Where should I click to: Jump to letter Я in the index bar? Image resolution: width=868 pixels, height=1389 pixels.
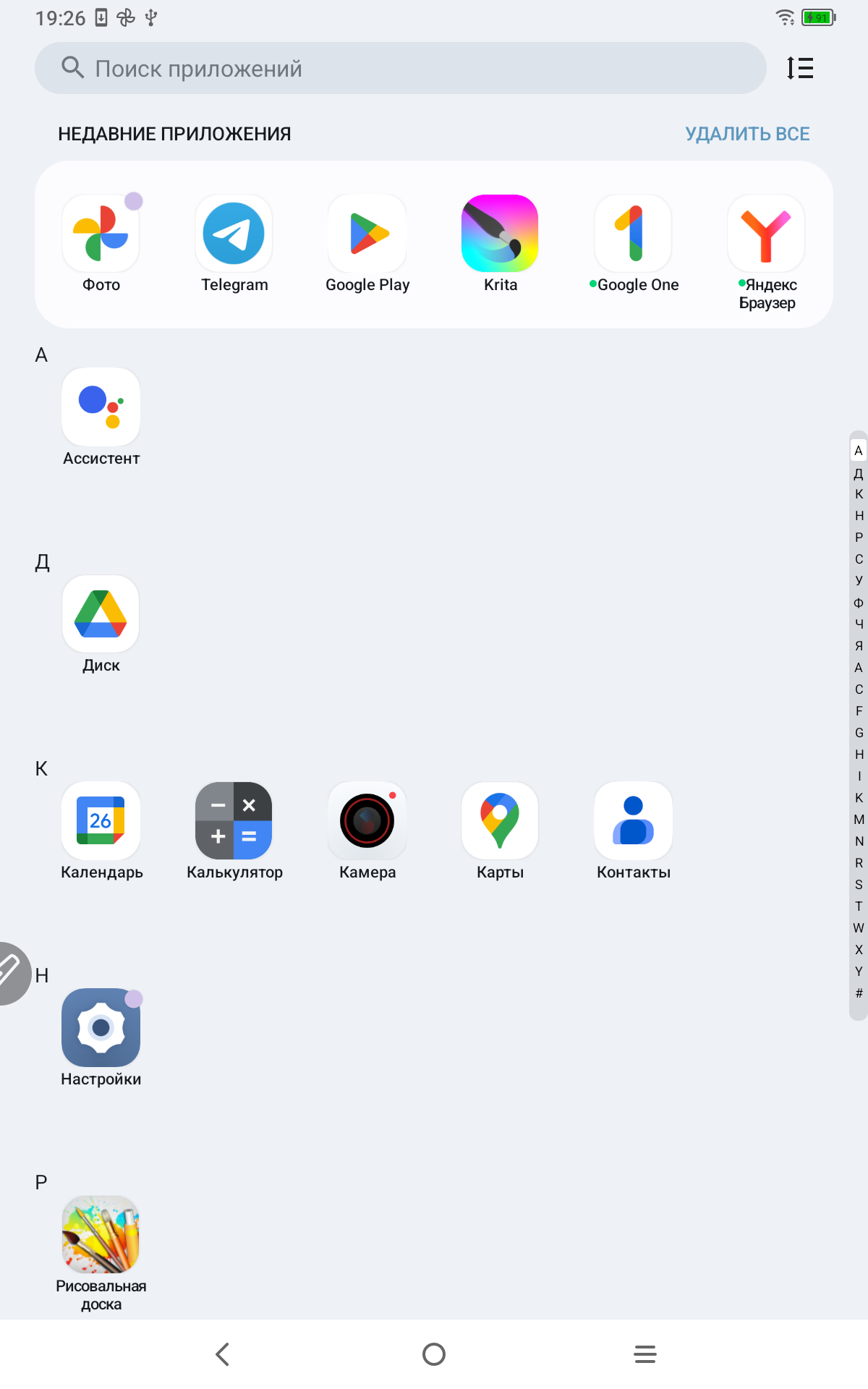click(859, 646)
